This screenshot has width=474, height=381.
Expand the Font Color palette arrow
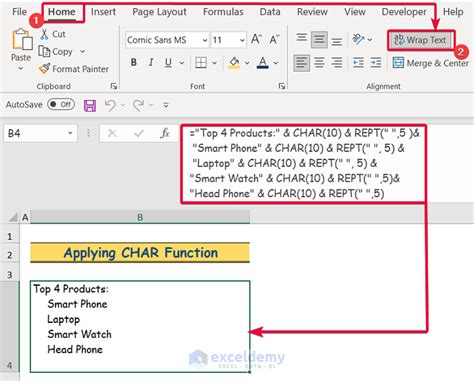click(x=276, y=63)
